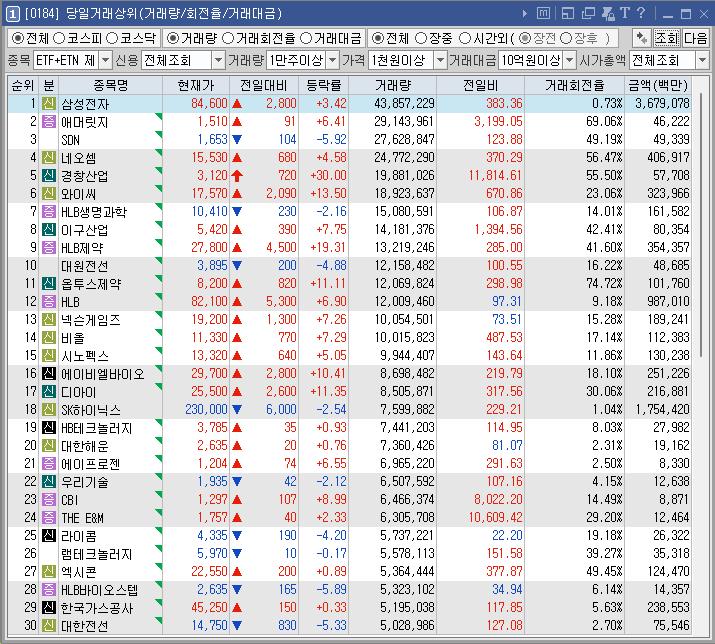This screenshot has width=715, height=644.
Task: Open stock 넥슨게임즈 in the list
Action: coord(91,320)
